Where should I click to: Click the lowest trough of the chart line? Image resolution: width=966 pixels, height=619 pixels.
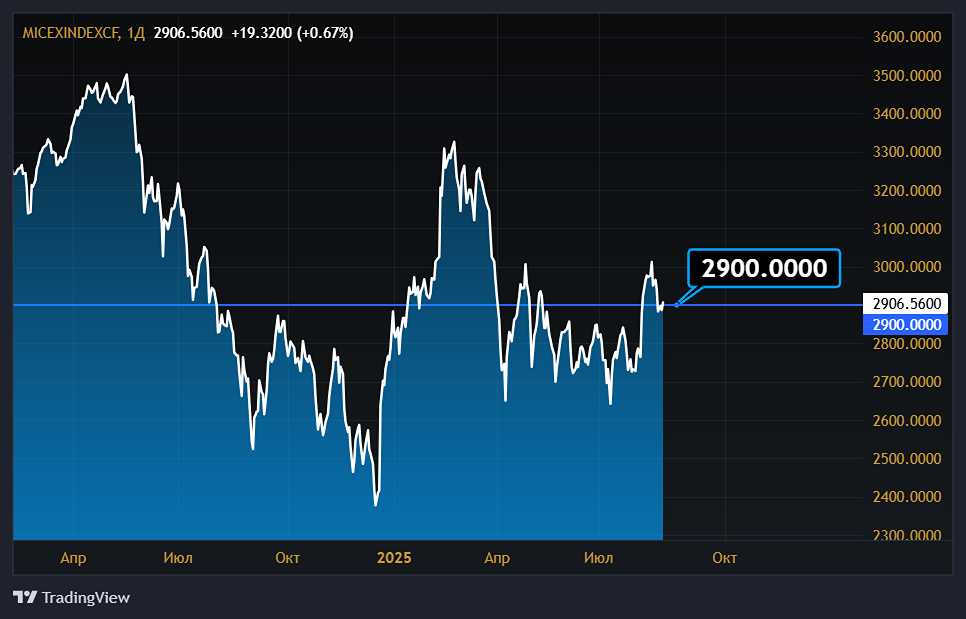(x=375, y=504)
